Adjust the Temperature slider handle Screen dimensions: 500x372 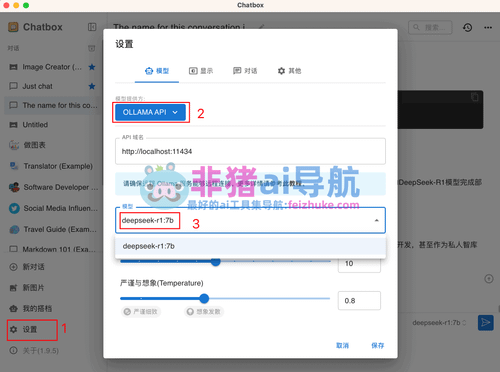tap(204, 299)
